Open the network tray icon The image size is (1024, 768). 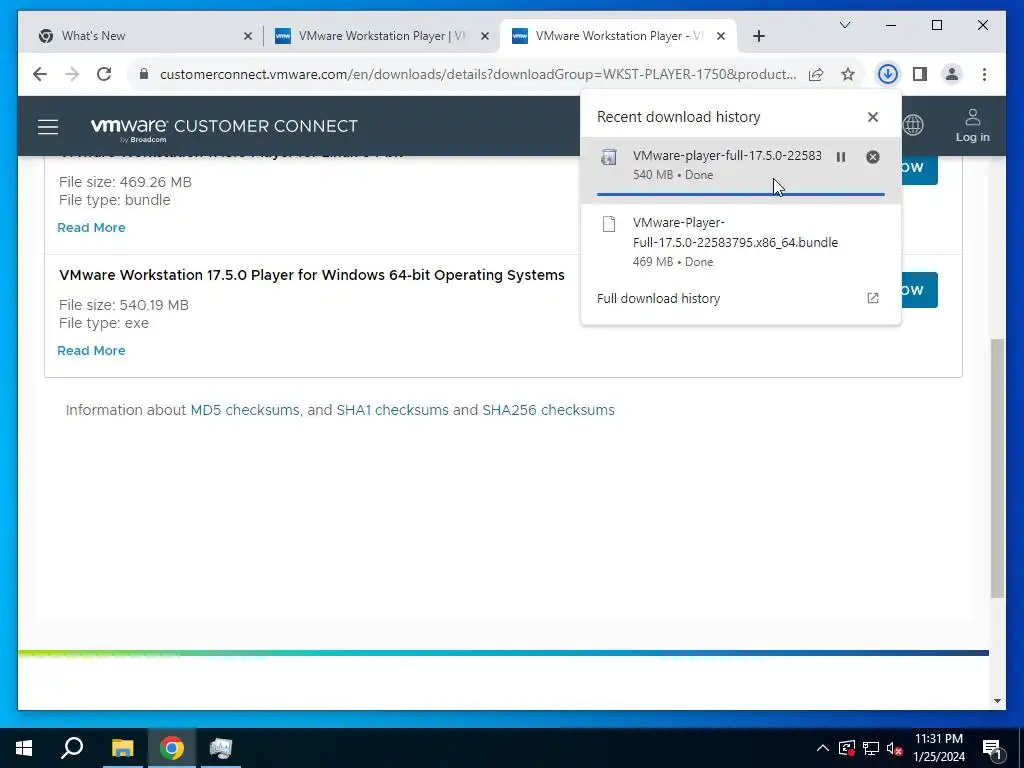871,748
